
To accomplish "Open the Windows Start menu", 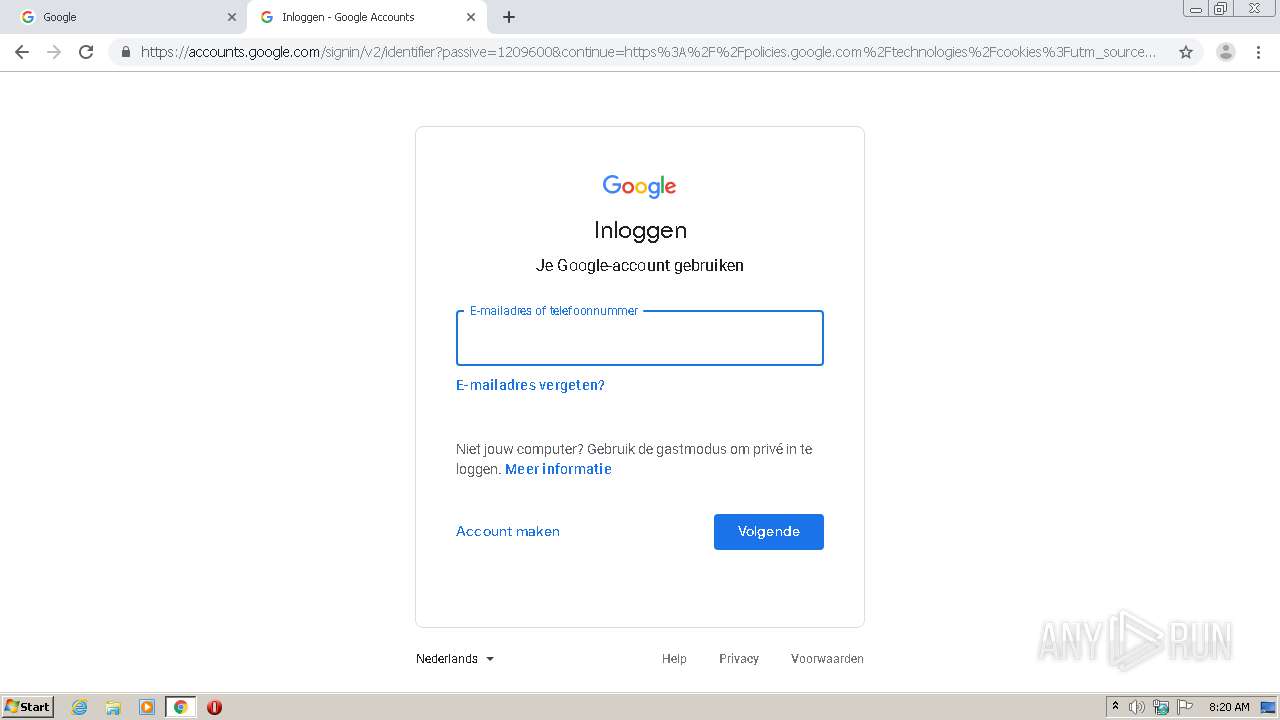I will [28, 707].
